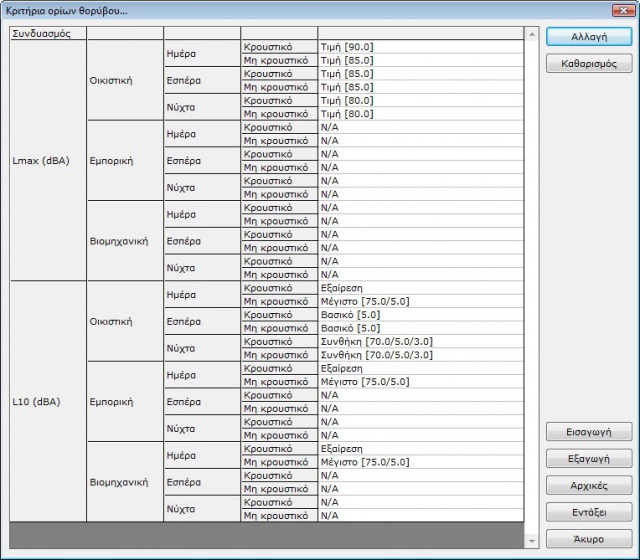
Task: Click the Εξαγωγή export button
Action: point(589,459)
